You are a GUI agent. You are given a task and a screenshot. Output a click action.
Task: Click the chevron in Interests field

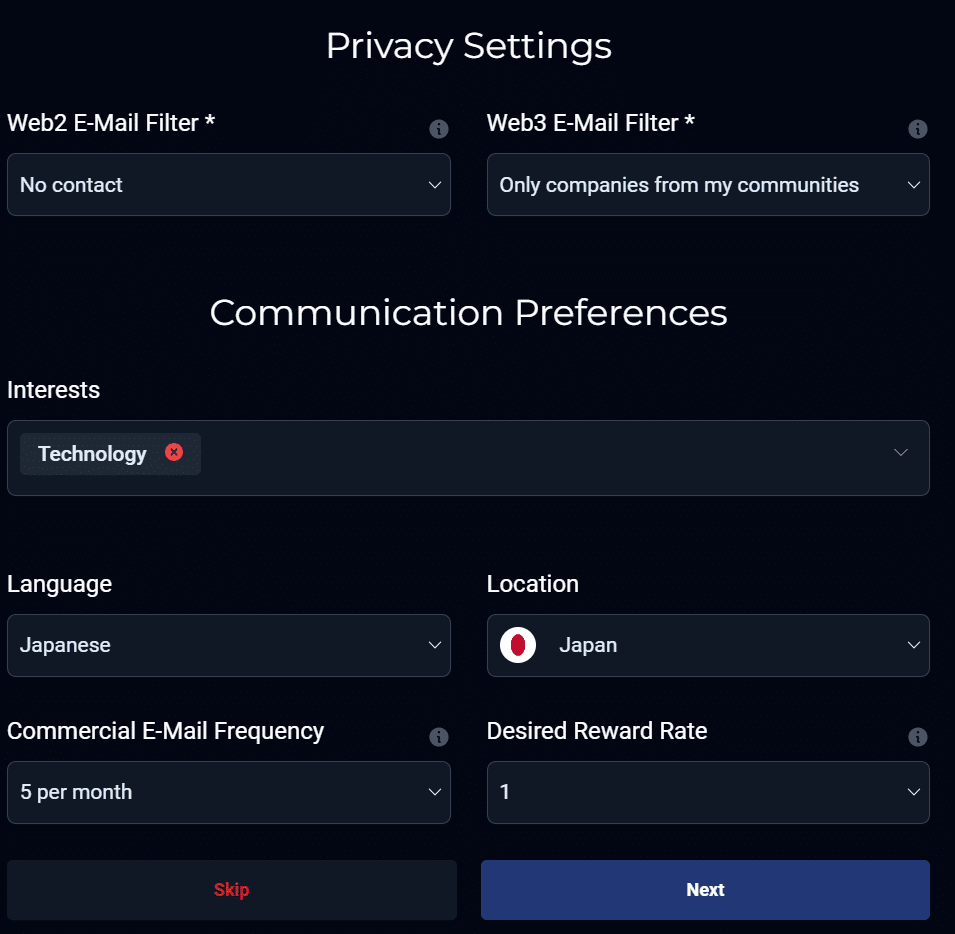pyautogui.click(x=901, y=452)
